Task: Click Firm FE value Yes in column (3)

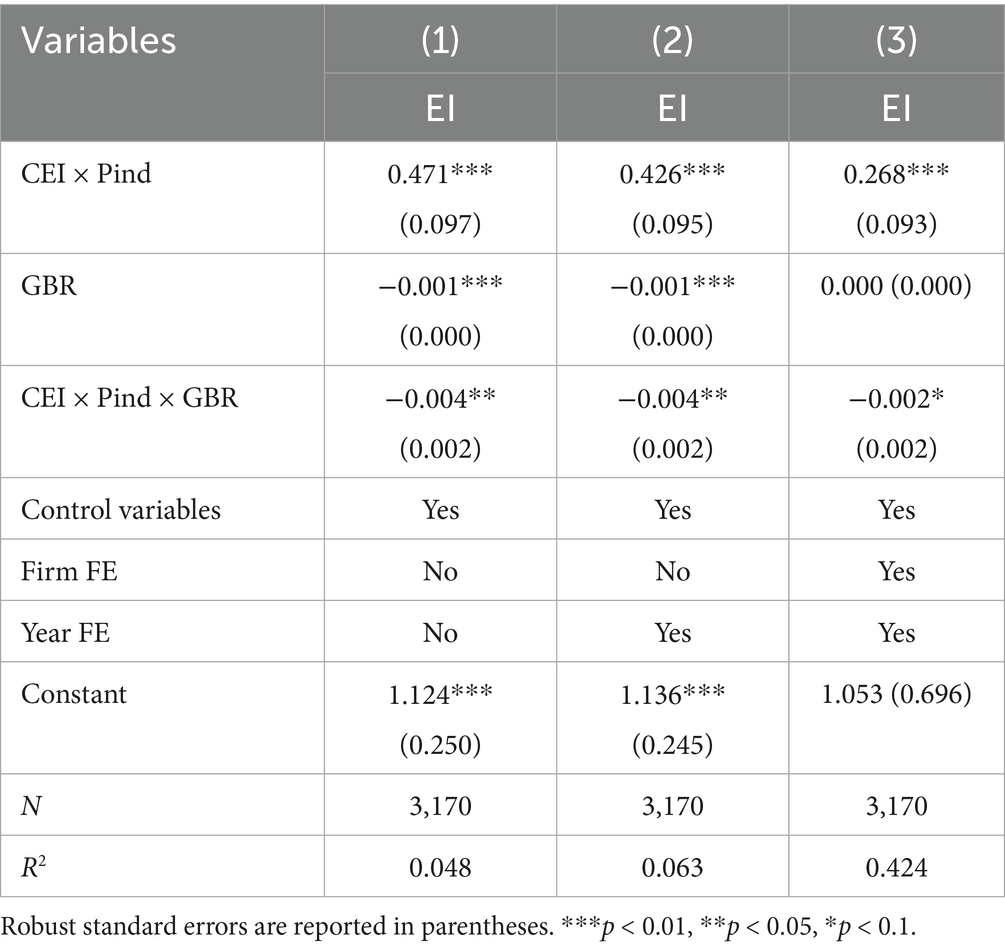Action: click(x=896, y=571)
